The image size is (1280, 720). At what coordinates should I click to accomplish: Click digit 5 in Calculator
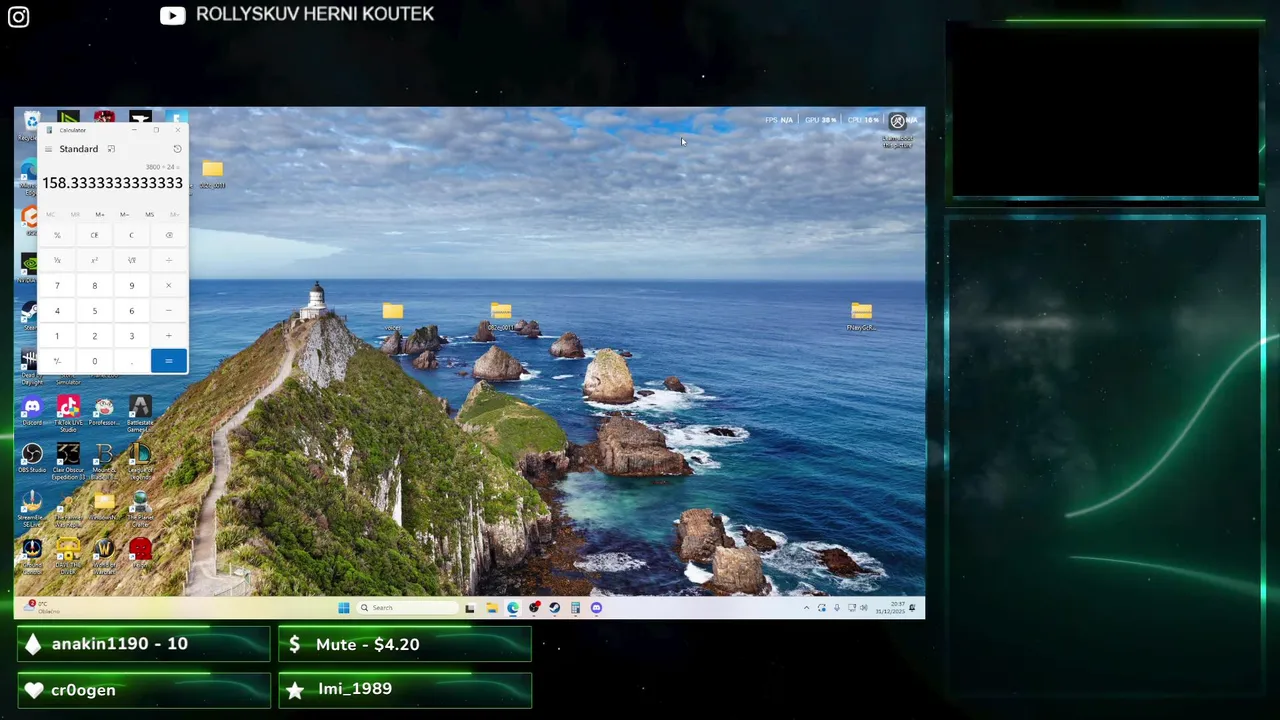[94, 310]
